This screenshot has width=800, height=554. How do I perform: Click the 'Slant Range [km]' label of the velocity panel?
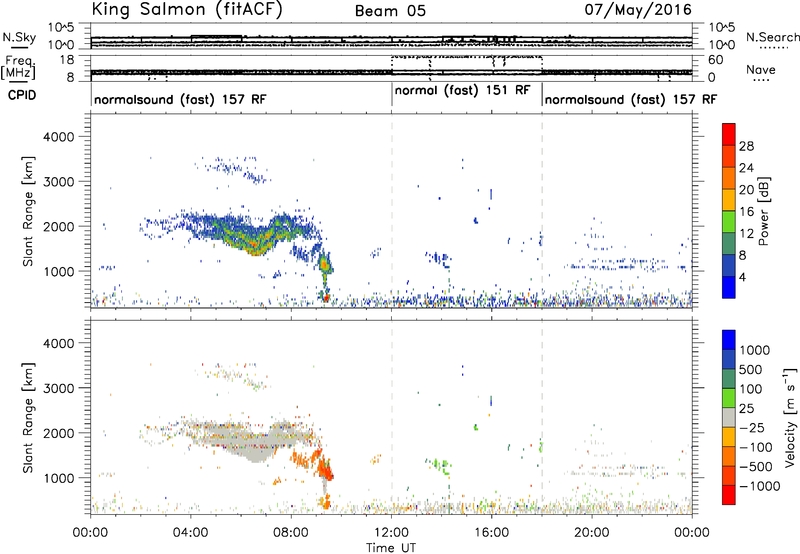point(28,418)
